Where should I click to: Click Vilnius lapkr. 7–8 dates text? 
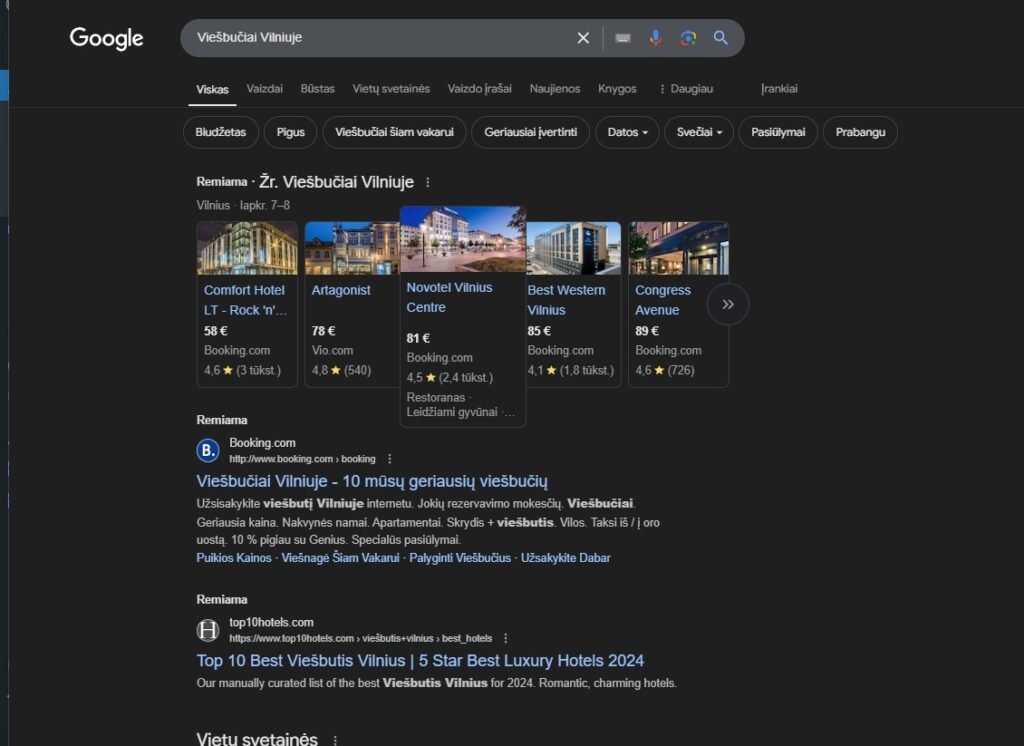pos(243,205)
